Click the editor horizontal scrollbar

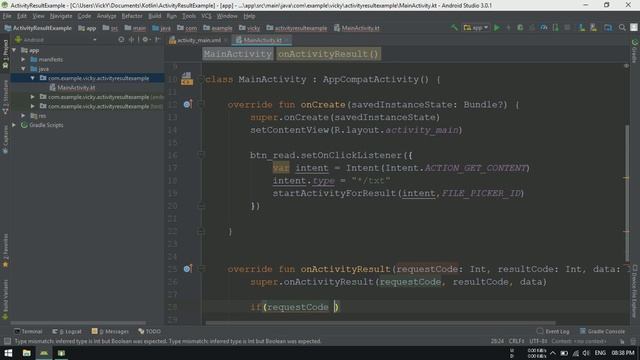380,323
